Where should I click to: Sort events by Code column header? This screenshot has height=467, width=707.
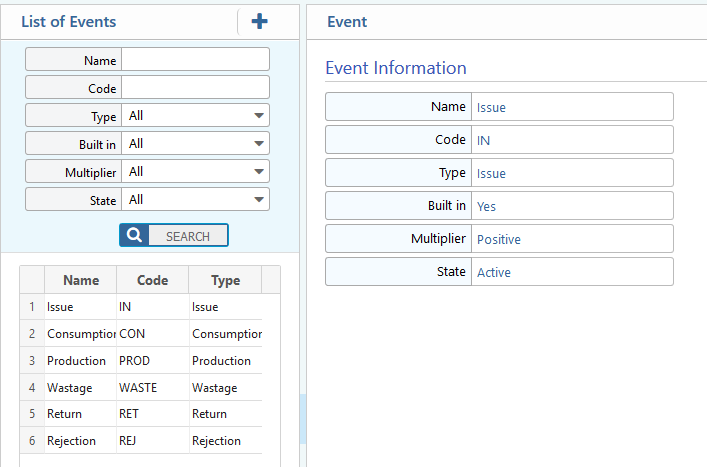coord(152,280)
